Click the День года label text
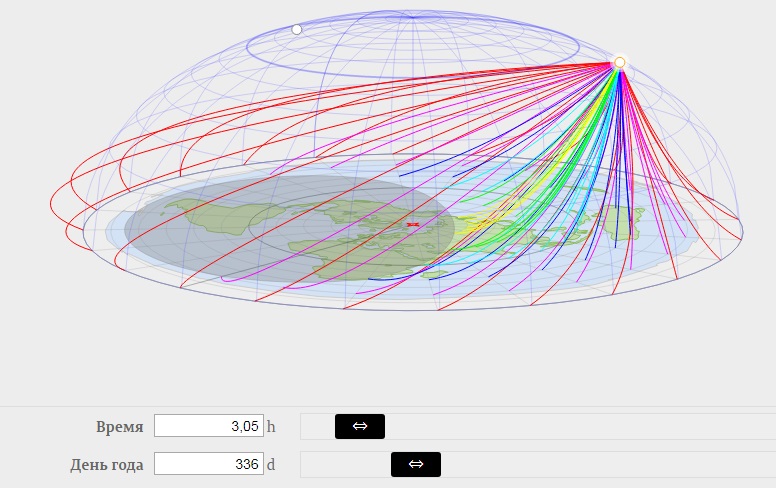The image size is (776, 488). pos(107,465)
